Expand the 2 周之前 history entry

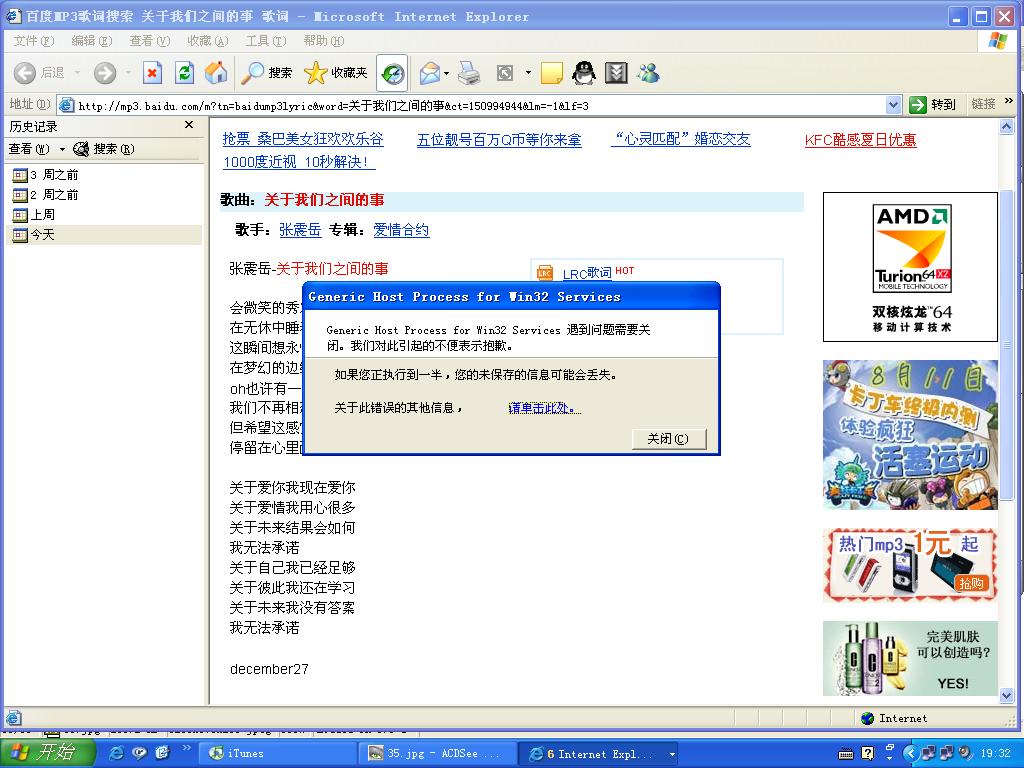(x=46, y=195)
